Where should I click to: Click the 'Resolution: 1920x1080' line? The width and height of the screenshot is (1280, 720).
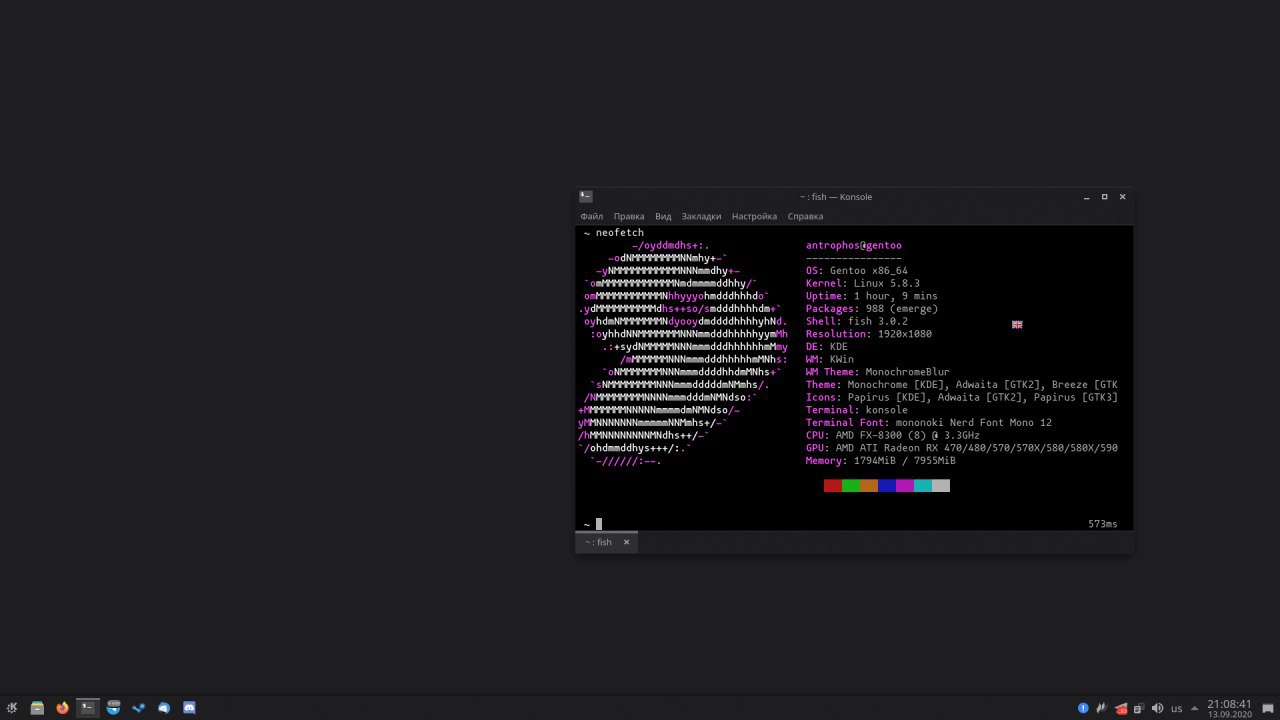[x=869, y=334]
